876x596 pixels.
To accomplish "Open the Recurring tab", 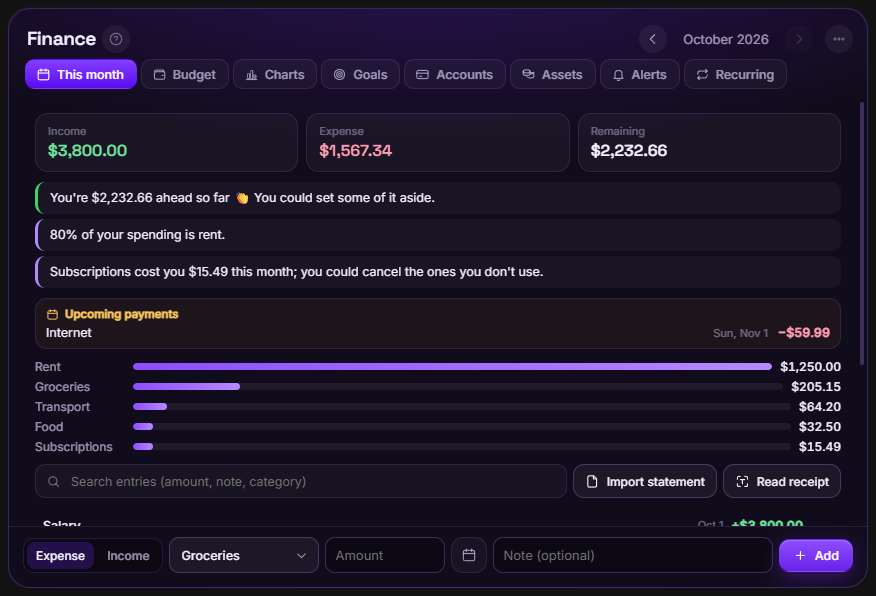I will coord(735,74).
